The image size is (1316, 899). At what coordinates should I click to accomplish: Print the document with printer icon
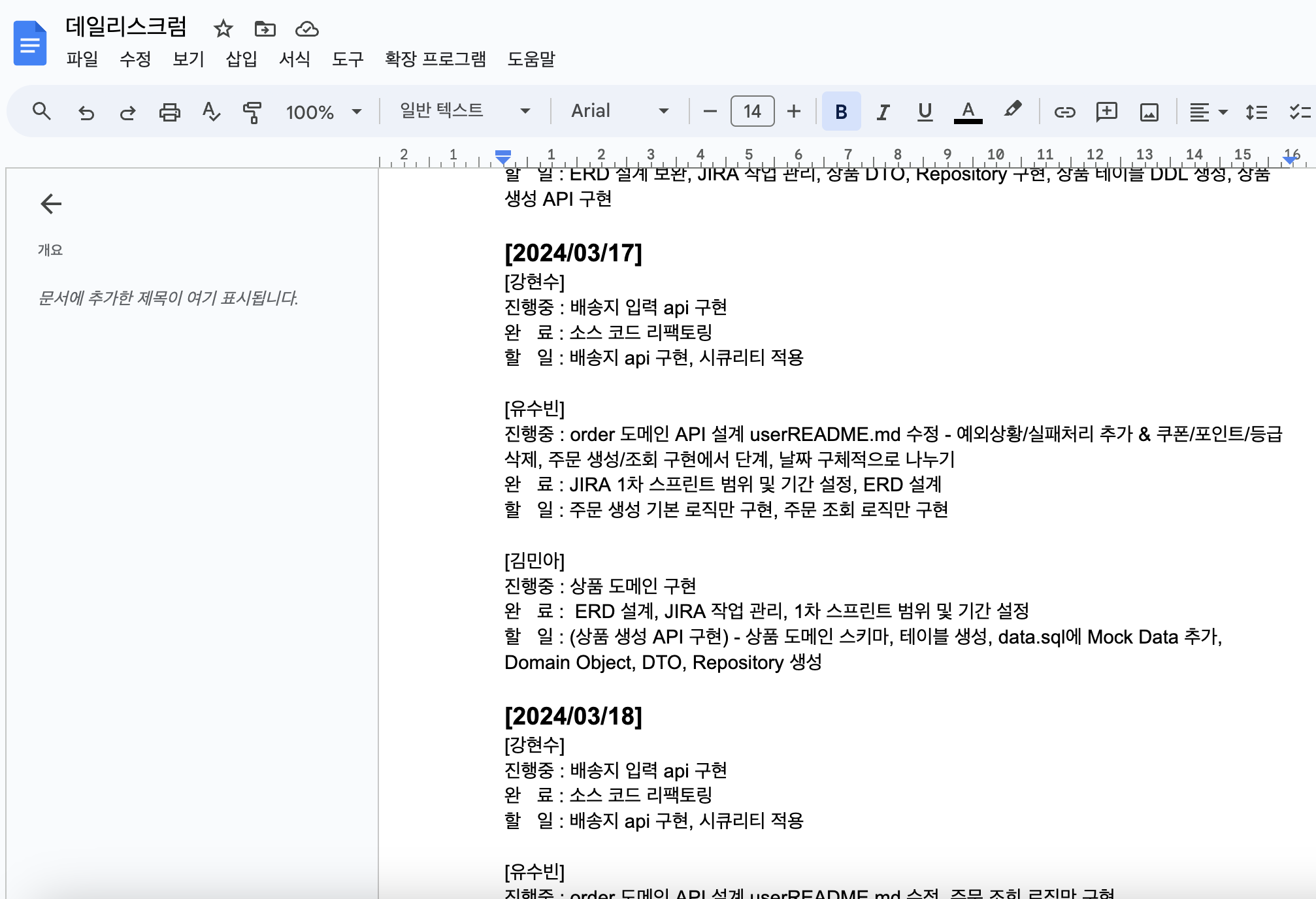point(169,112)
